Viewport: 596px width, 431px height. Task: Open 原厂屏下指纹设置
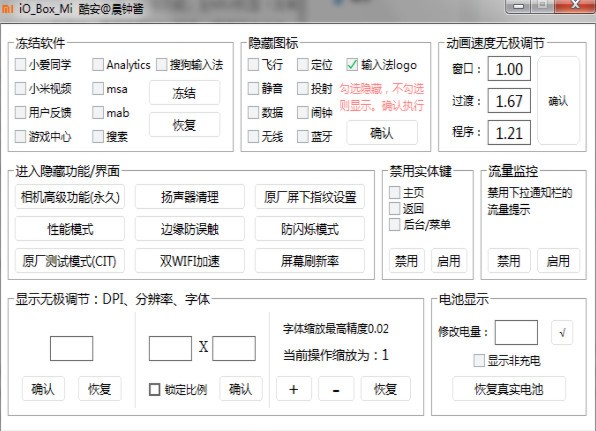tap(310, 197)
